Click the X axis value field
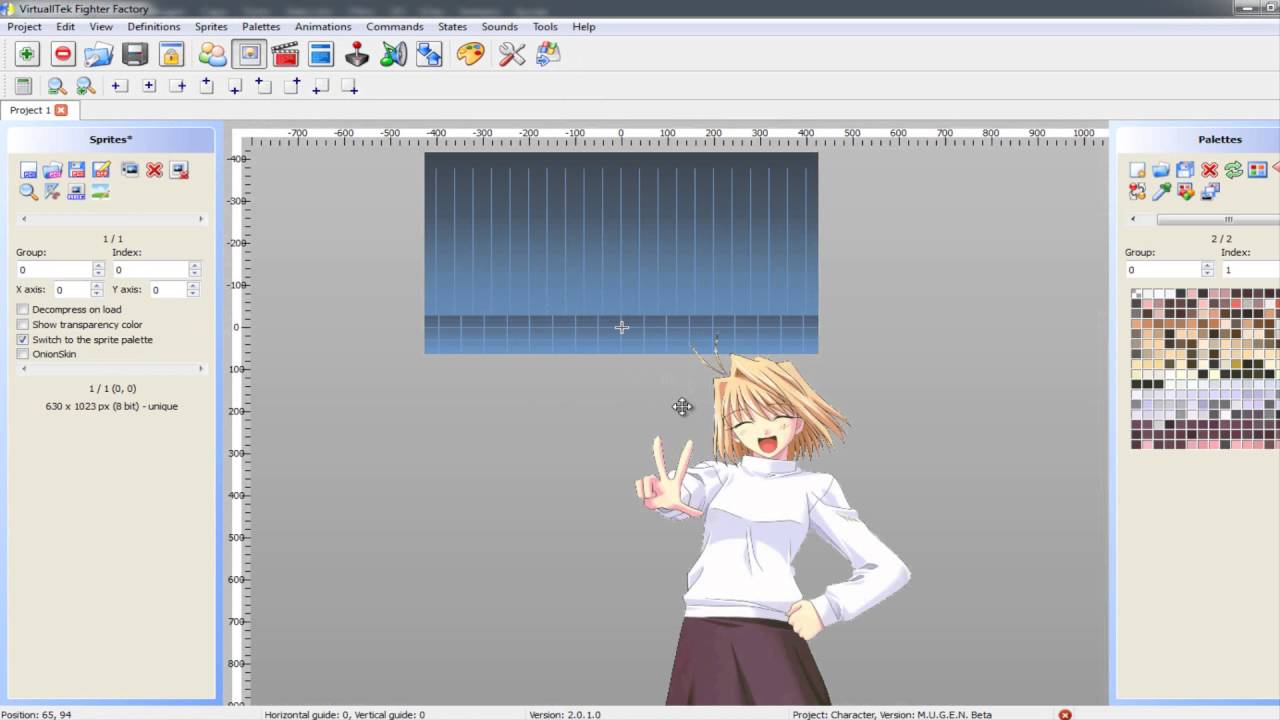Viewport: 1280px width, 720px height. pyautogui.click(x=72, y=290)
